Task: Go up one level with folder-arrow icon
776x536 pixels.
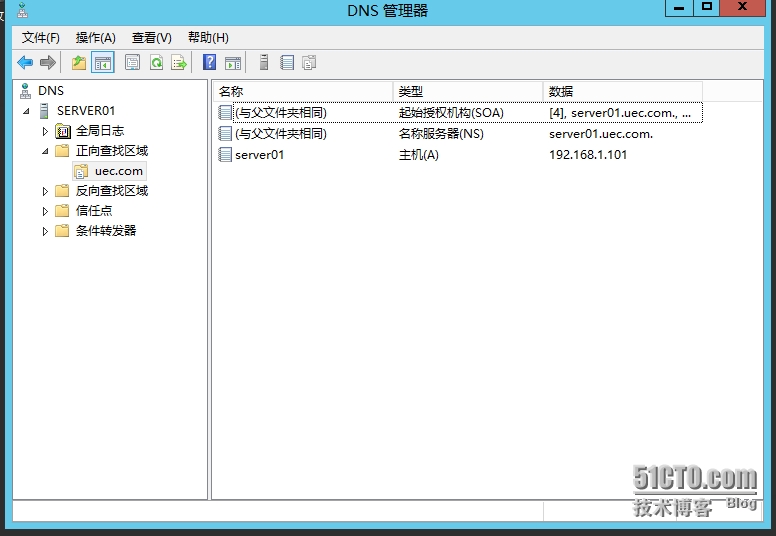Action: pos(79,63)
